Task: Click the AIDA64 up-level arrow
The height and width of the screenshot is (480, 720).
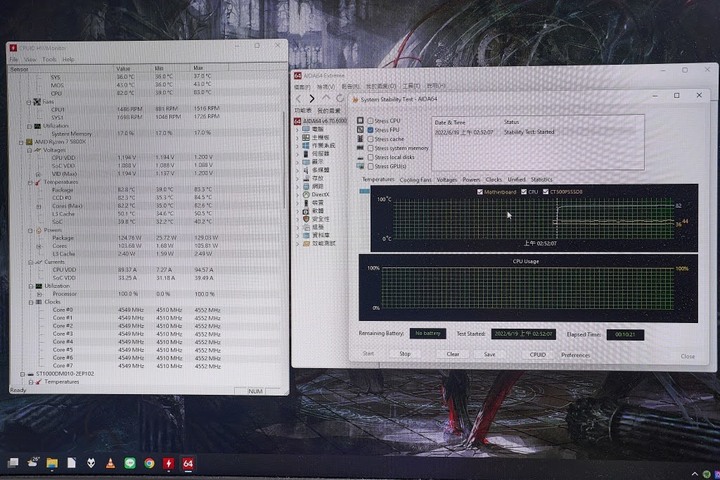Action: (326, 98)
